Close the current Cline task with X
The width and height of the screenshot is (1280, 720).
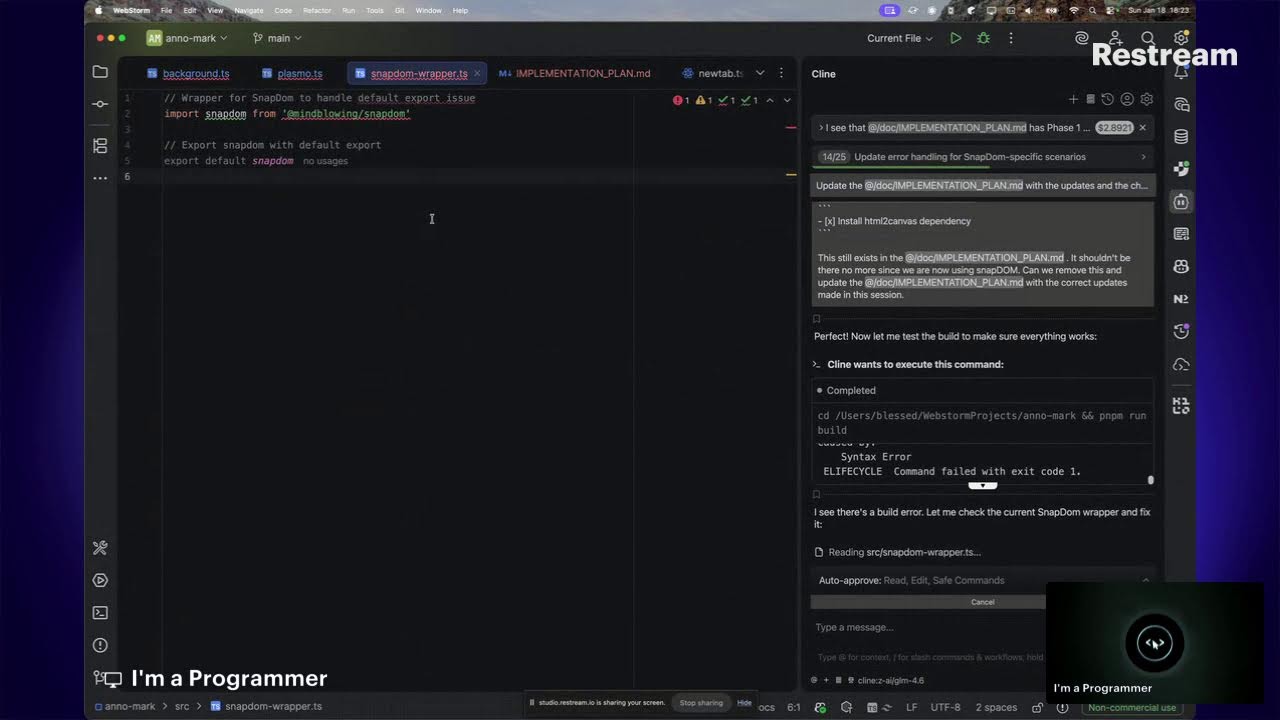coord(1143,128)
